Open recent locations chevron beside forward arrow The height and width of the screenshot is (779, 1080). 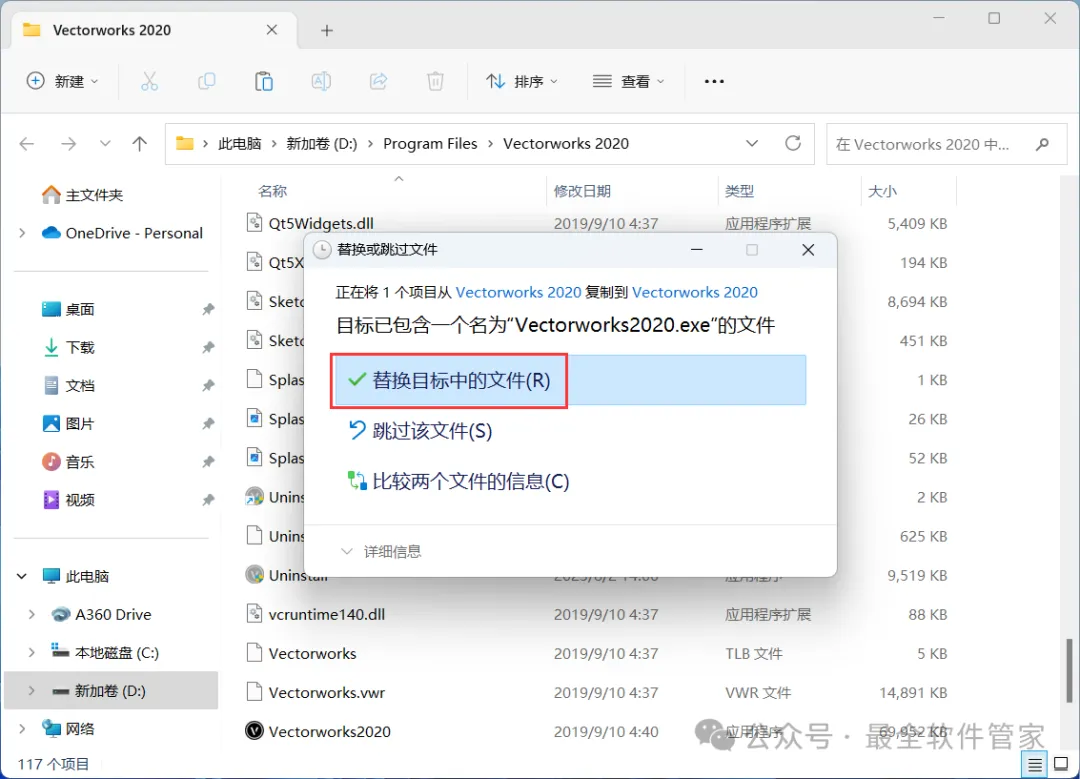coord(105,144)
